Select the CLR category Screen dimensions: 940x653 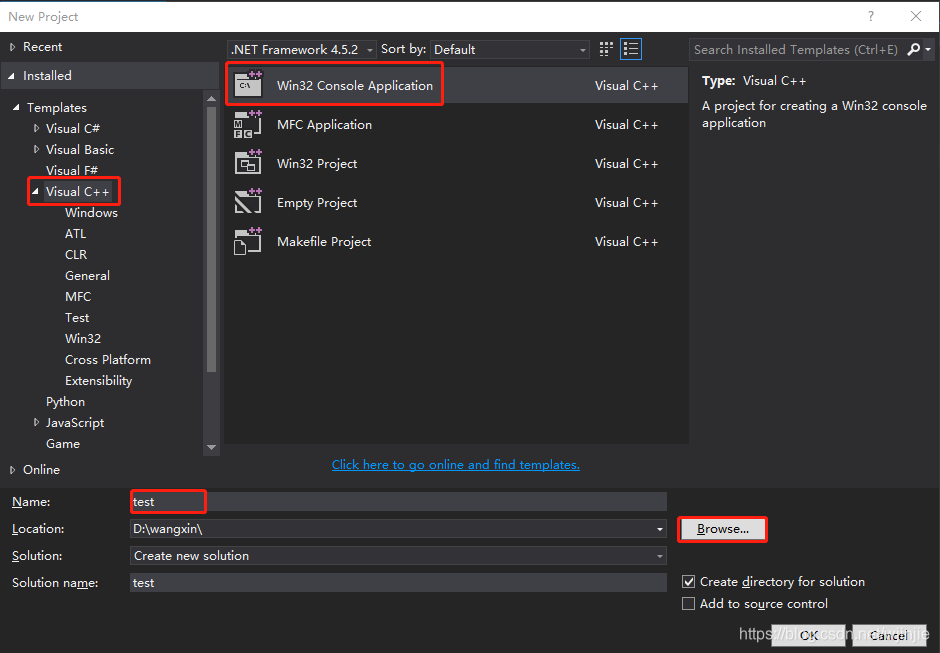tap(76, 255)
